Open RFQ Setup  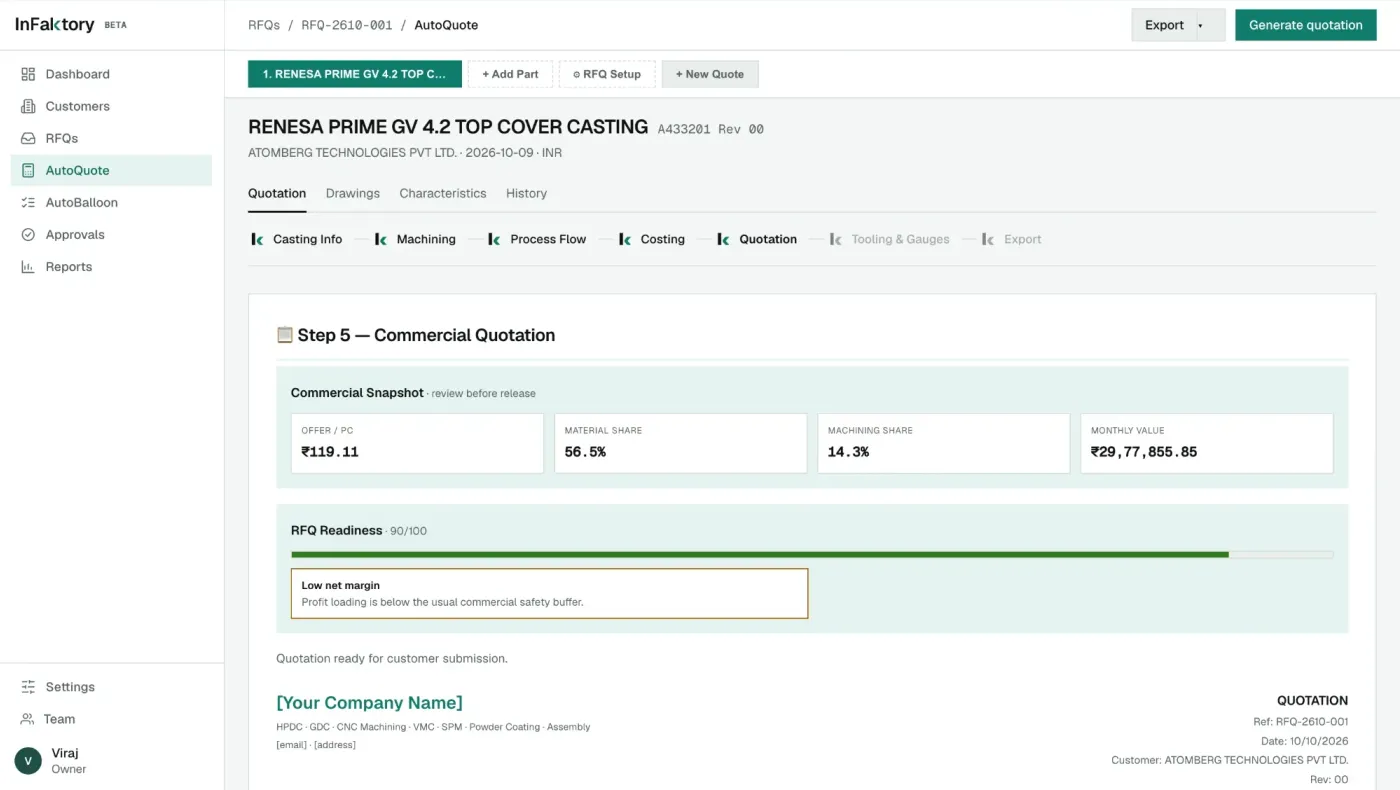click(x=607, y=74)
